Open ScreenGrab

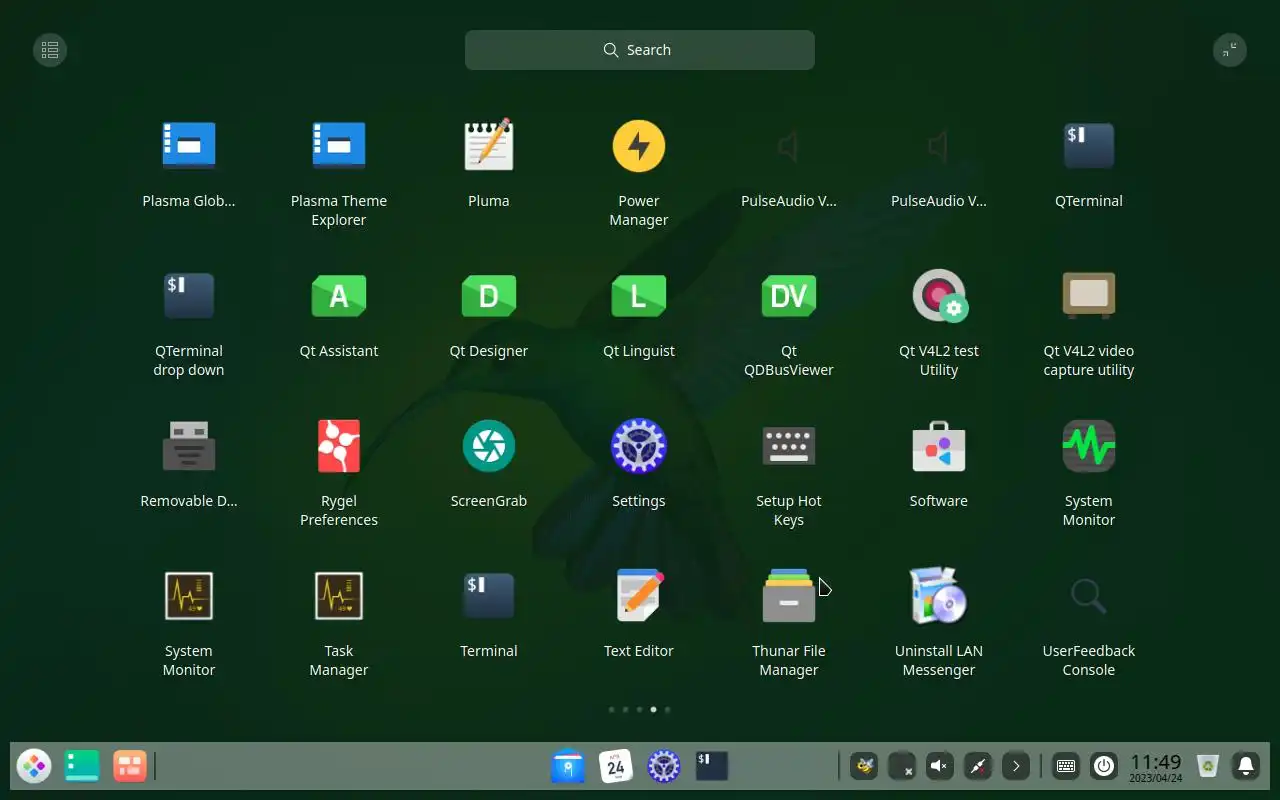489,446
